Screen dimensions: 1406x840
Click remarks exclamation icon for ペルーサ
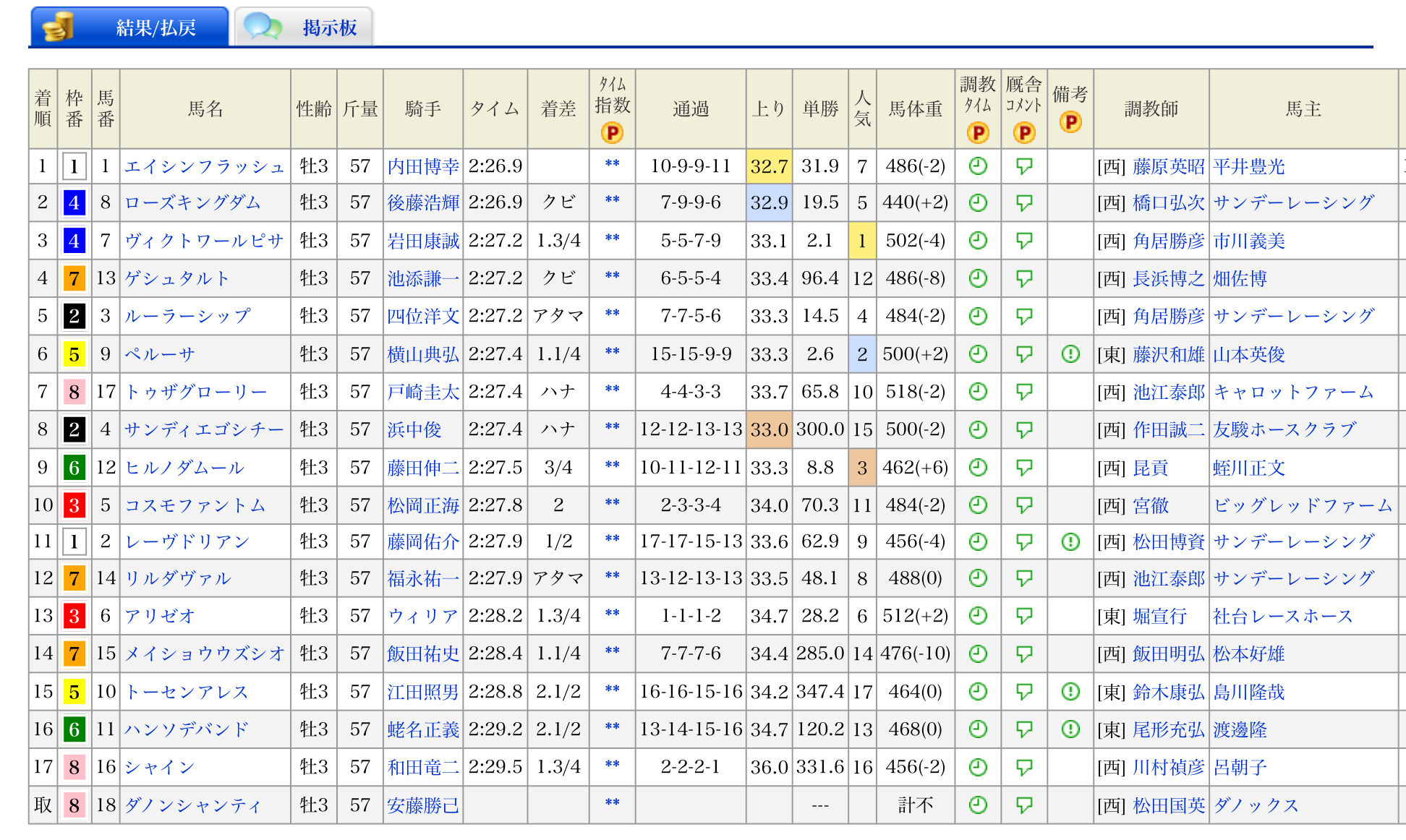click(1070, 353)
